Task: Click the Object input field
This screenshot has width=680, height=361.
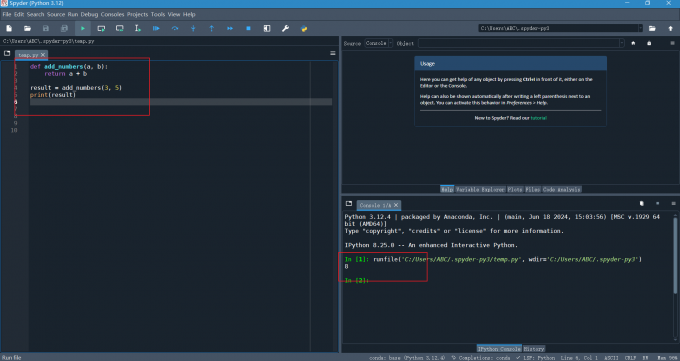Action: pyautogui.click(x=518, y=43)
